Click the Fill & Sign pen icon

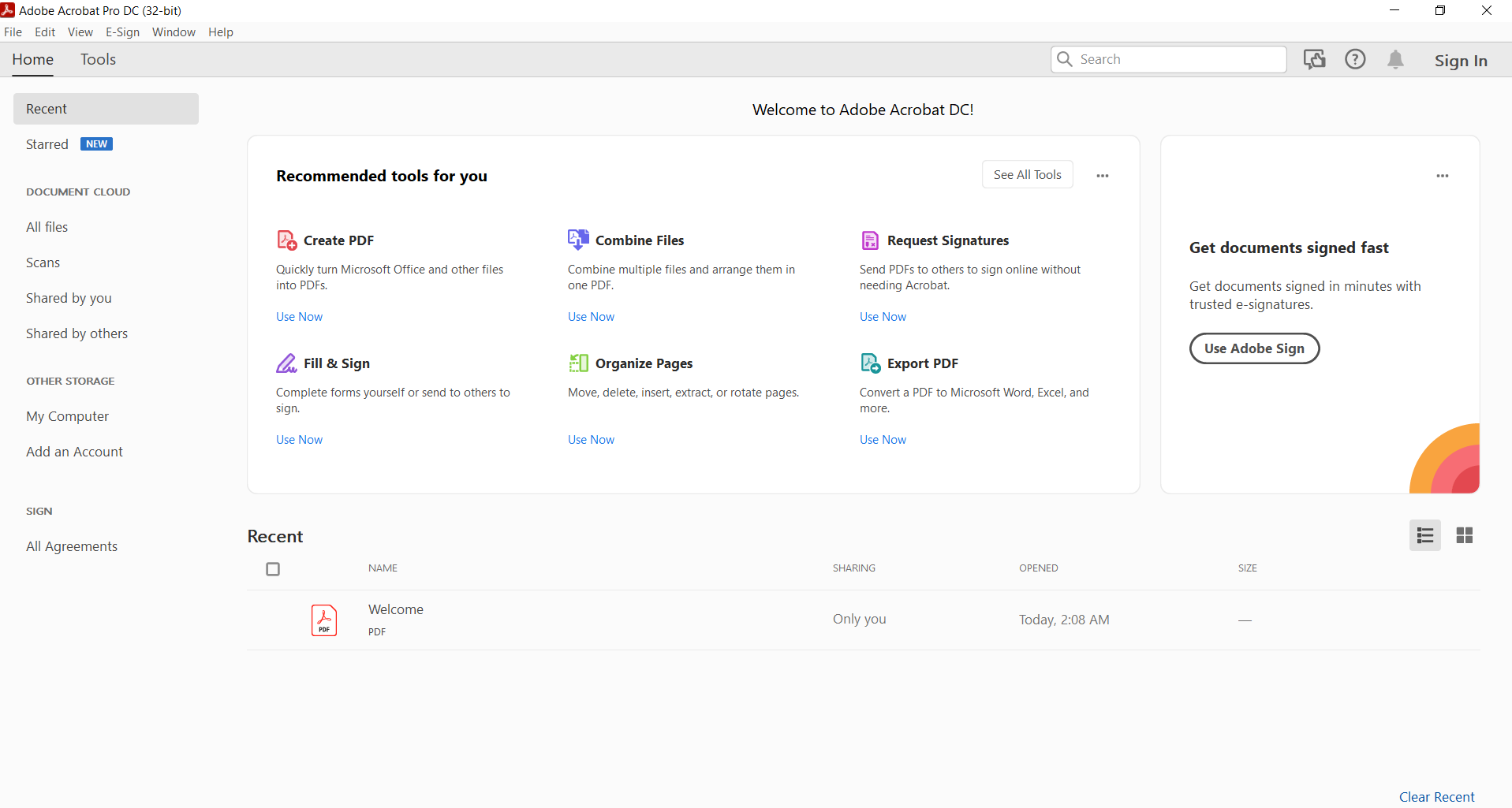point(286,363)
